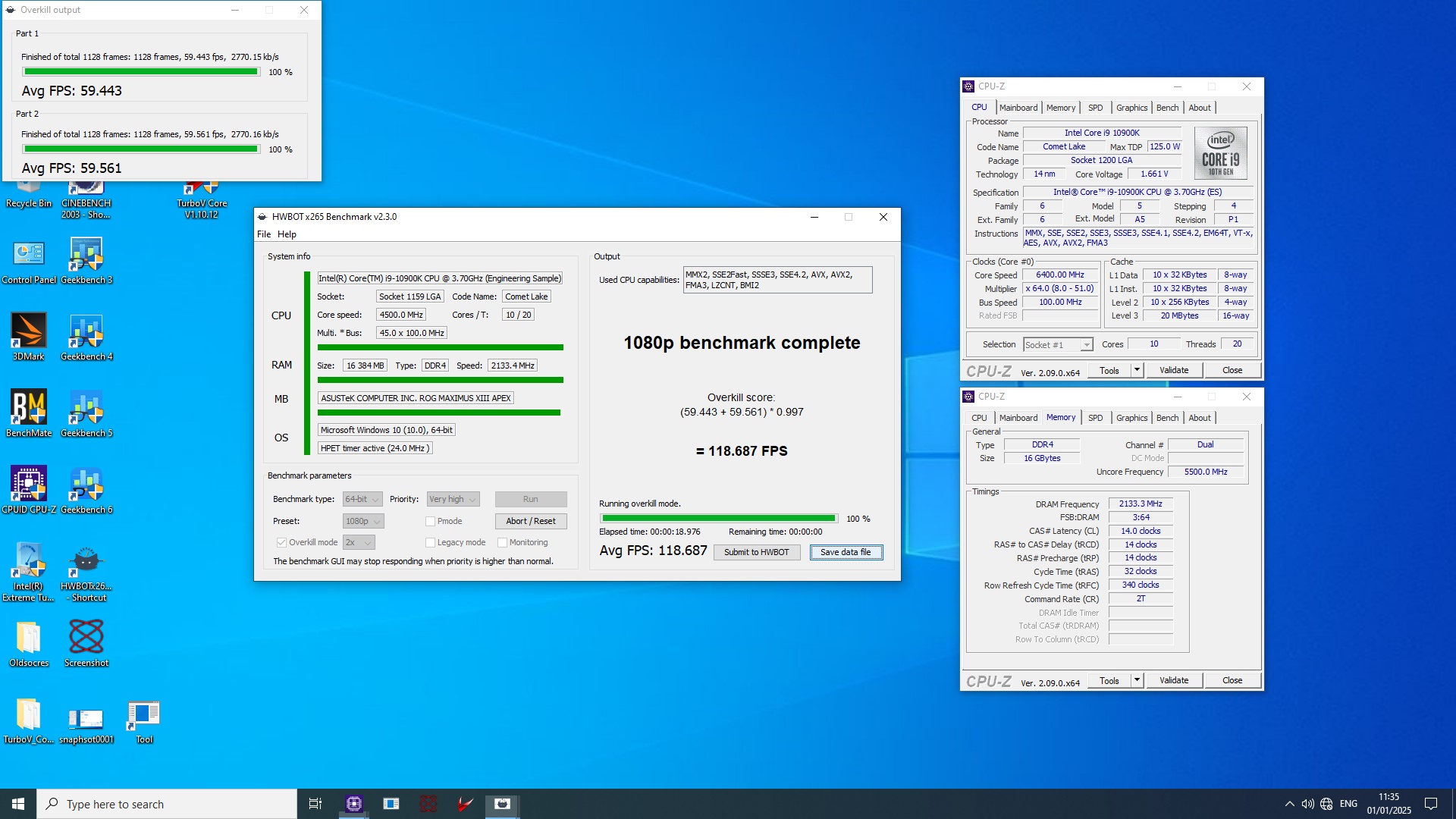Screen dimensions: 1456x819
Task: Open the Tool desktop shortcut
Action: point(144,720)
